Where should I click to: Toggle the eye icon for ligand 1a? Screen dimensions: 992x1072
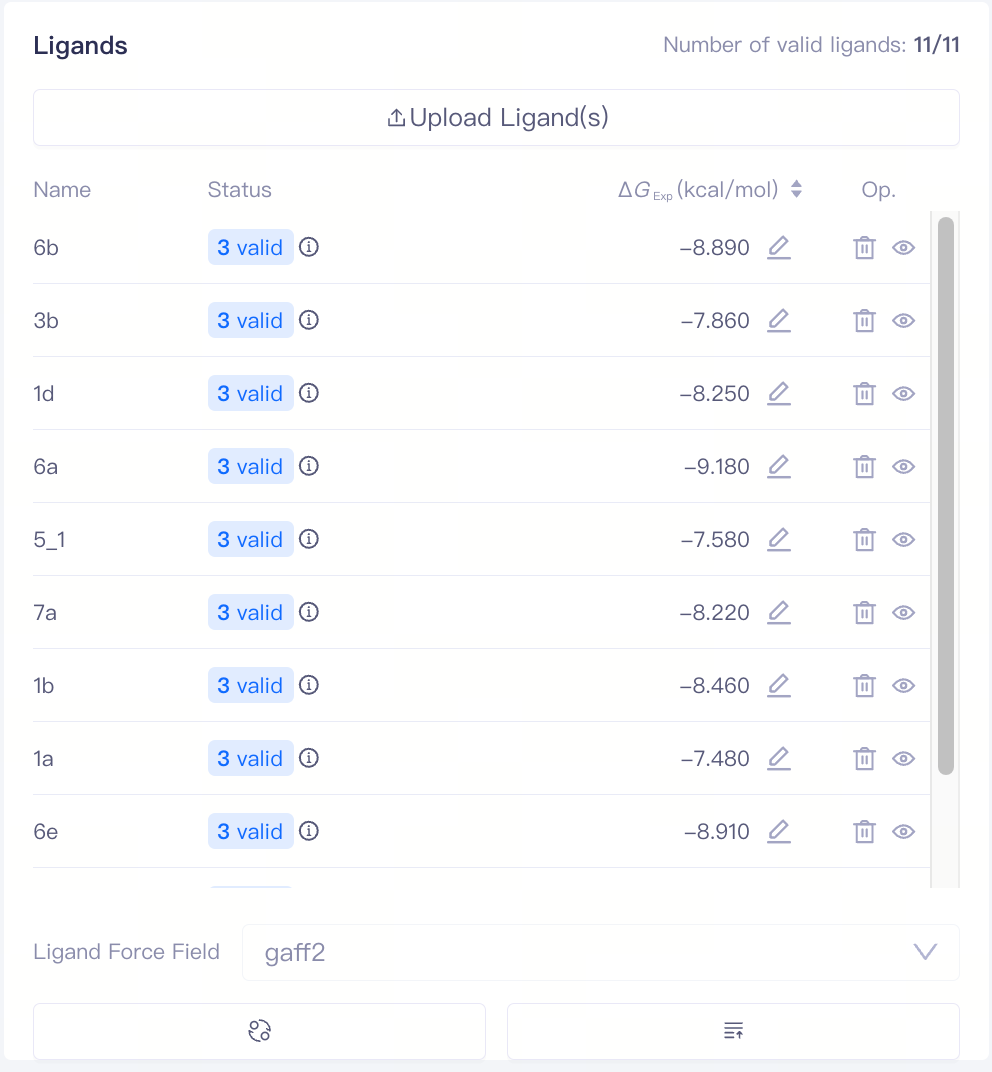point(904,759)
